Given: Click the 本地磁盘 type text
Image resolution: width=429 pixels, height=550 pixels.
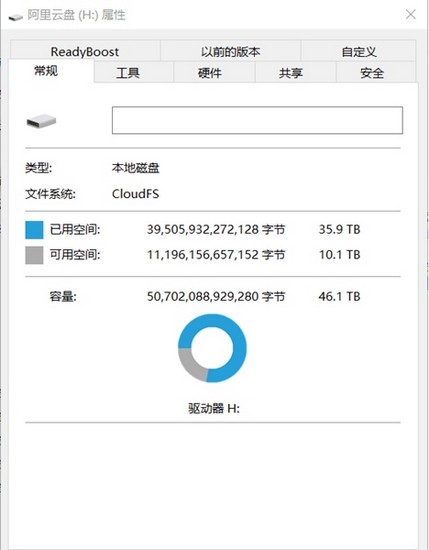Looking at the screenshot, I should (135, 168).
